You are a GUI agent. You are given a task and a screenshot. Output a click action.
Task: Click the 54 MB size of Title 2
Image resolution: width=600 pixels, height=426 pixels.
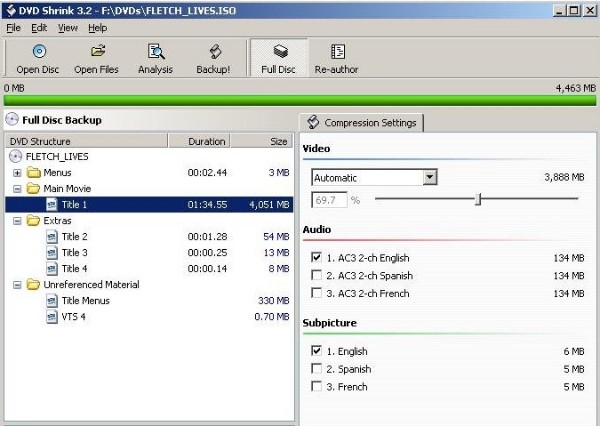pyautogui.click(x=276, y=237)
